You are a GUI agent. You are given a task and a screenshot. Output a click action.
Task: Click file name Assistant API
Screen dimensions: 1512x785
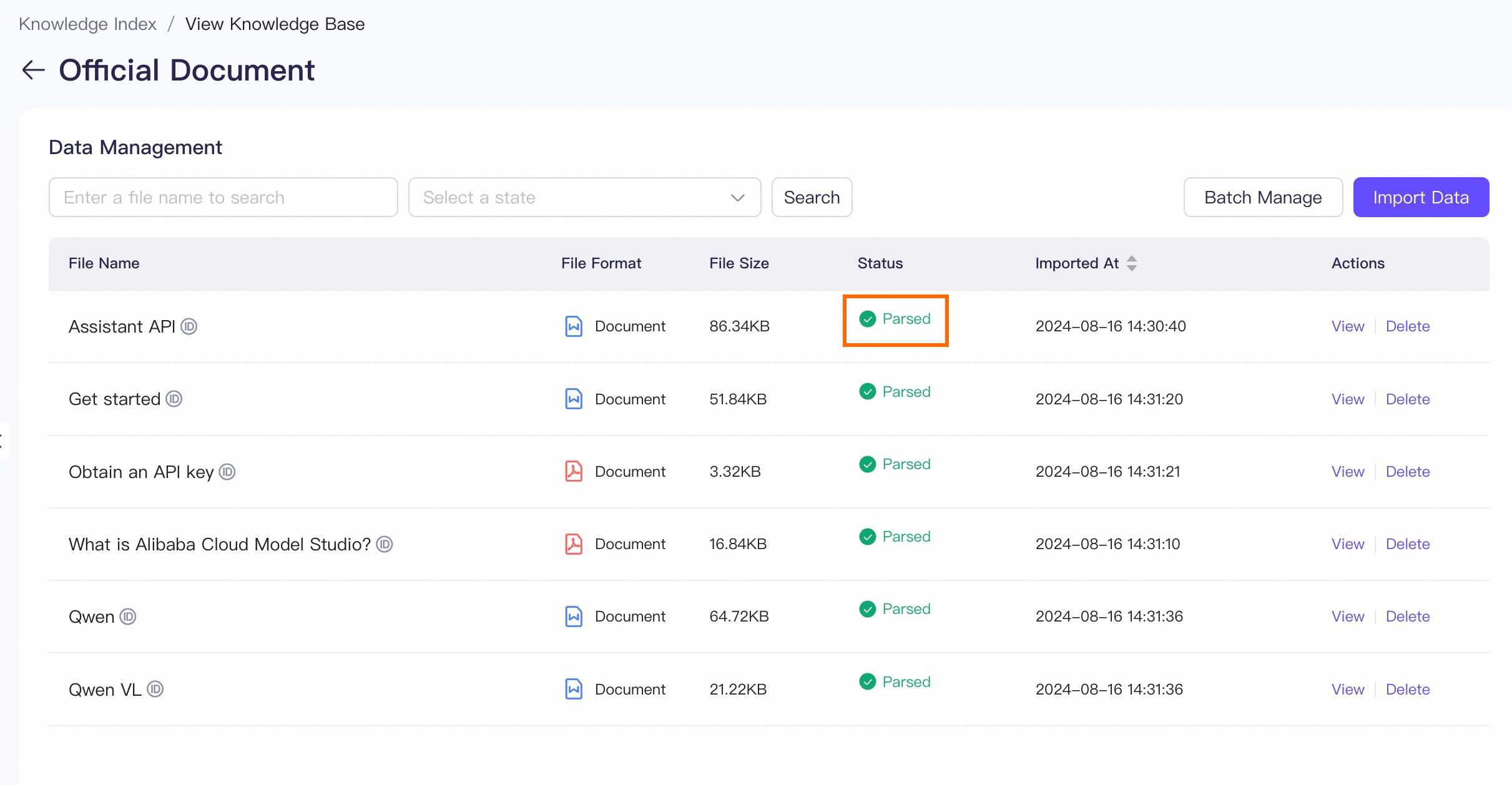click(122, 326)
